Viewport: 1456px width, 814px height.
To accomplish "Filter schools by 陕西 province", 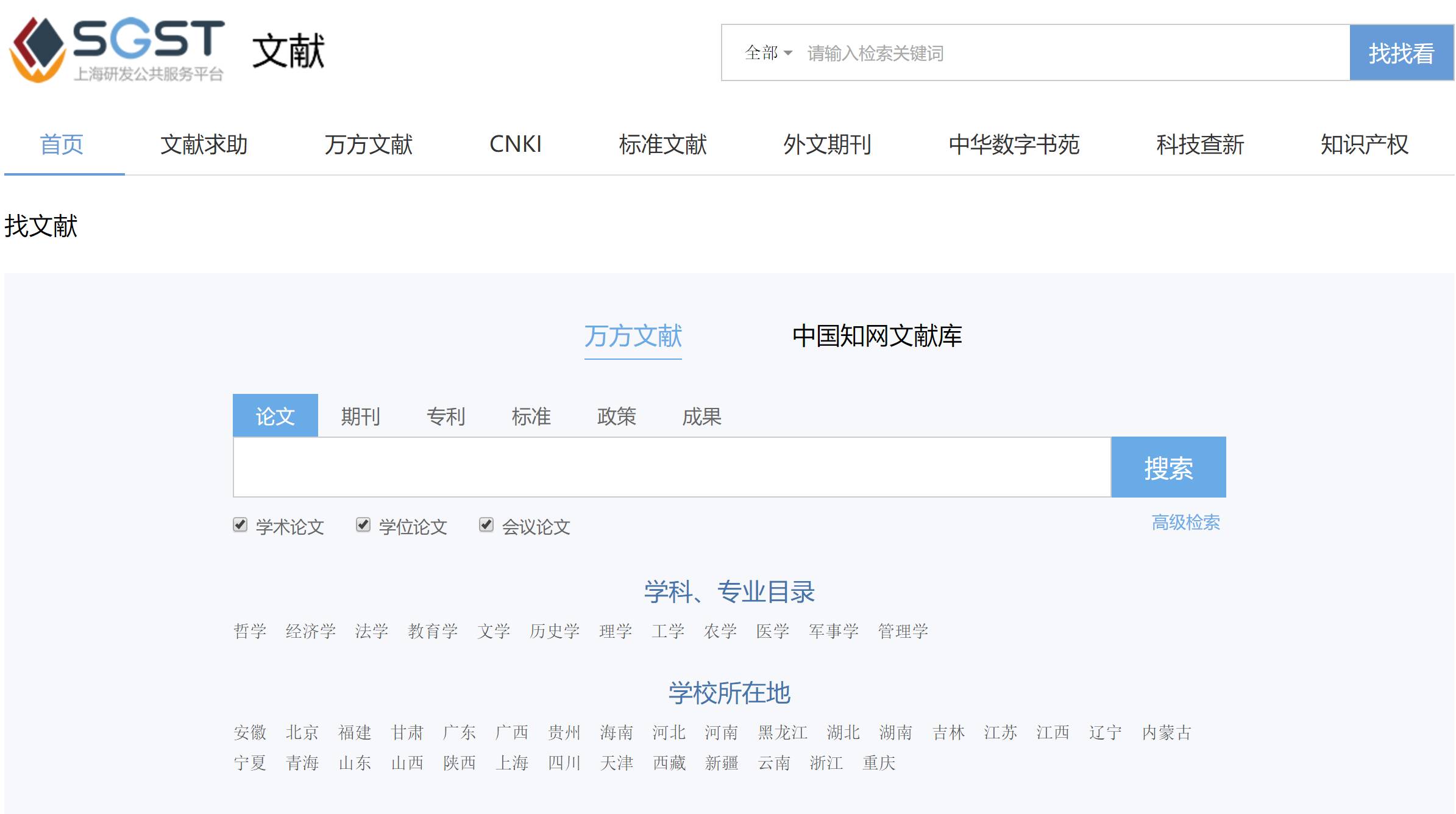I will click(x=460, y=763).
